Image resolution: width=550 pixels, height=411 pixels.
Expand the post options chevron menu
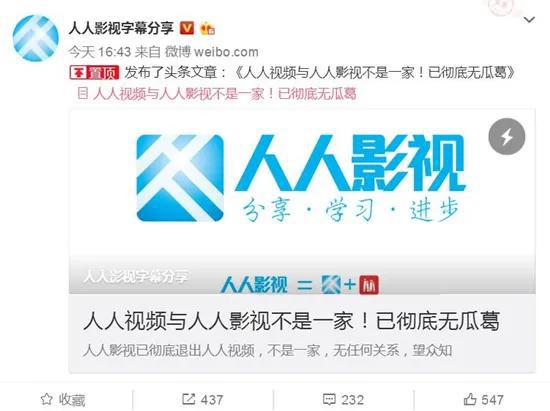pyautogui.click(x=529, y=20)
